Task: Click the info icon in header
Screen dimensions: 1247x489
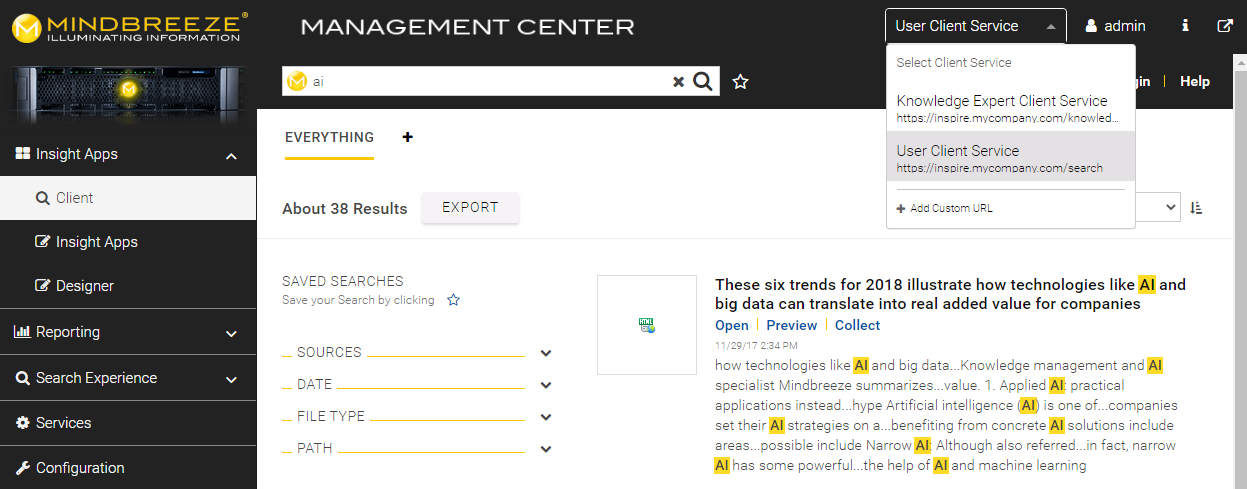Action: [1185, 26]
